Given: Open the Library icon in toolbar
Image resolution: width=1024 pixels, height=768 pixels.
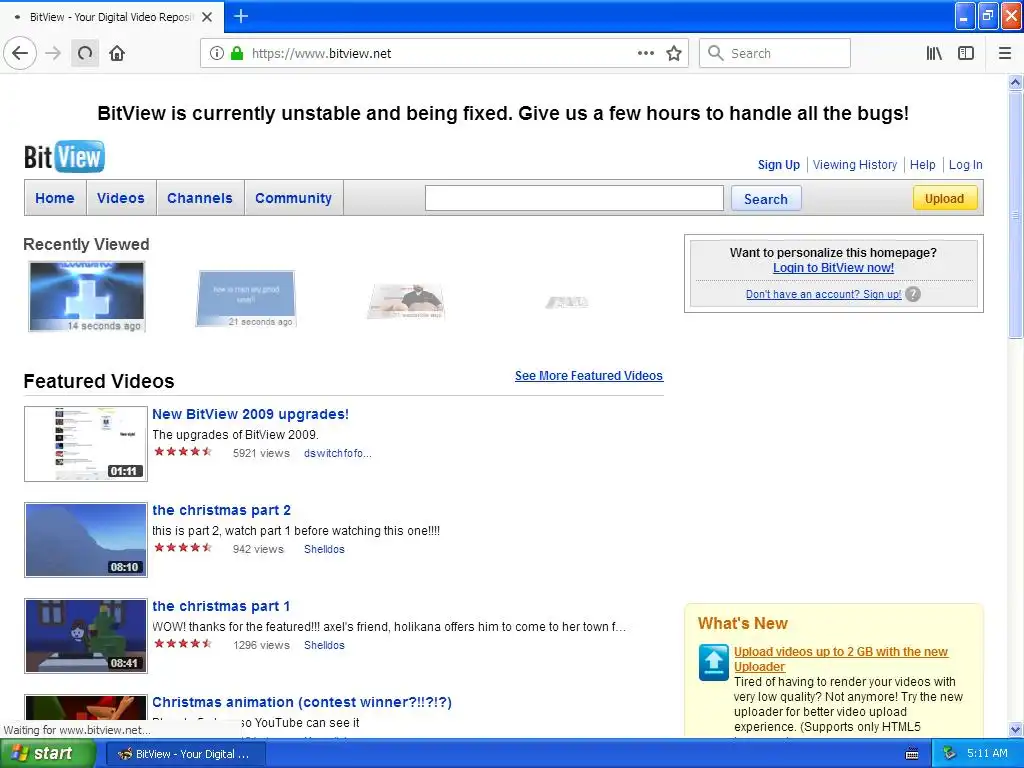Looking at the screenshot, I should (934, 54).
